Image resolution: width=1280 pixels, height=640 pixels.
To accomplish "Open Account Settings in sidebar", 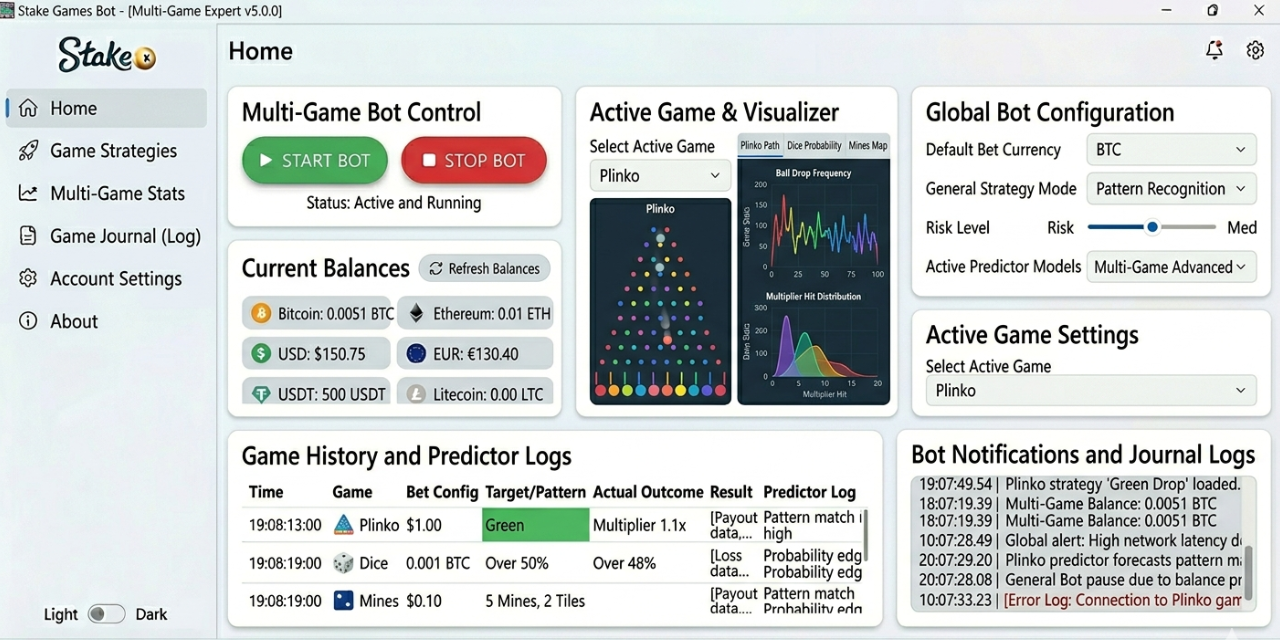I will coord(106,278).
